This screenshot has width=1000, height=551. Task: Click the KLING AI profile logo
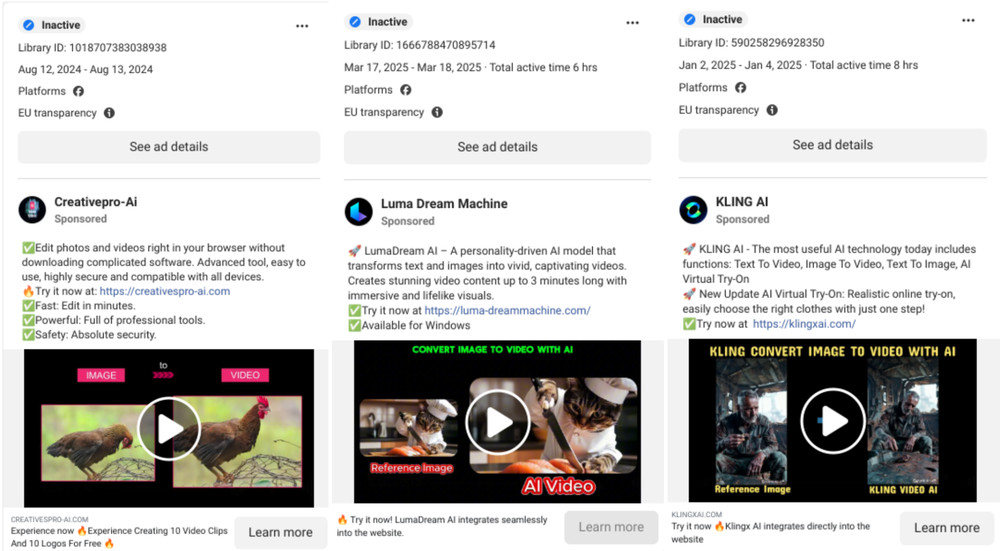click(x=693, y=209)
